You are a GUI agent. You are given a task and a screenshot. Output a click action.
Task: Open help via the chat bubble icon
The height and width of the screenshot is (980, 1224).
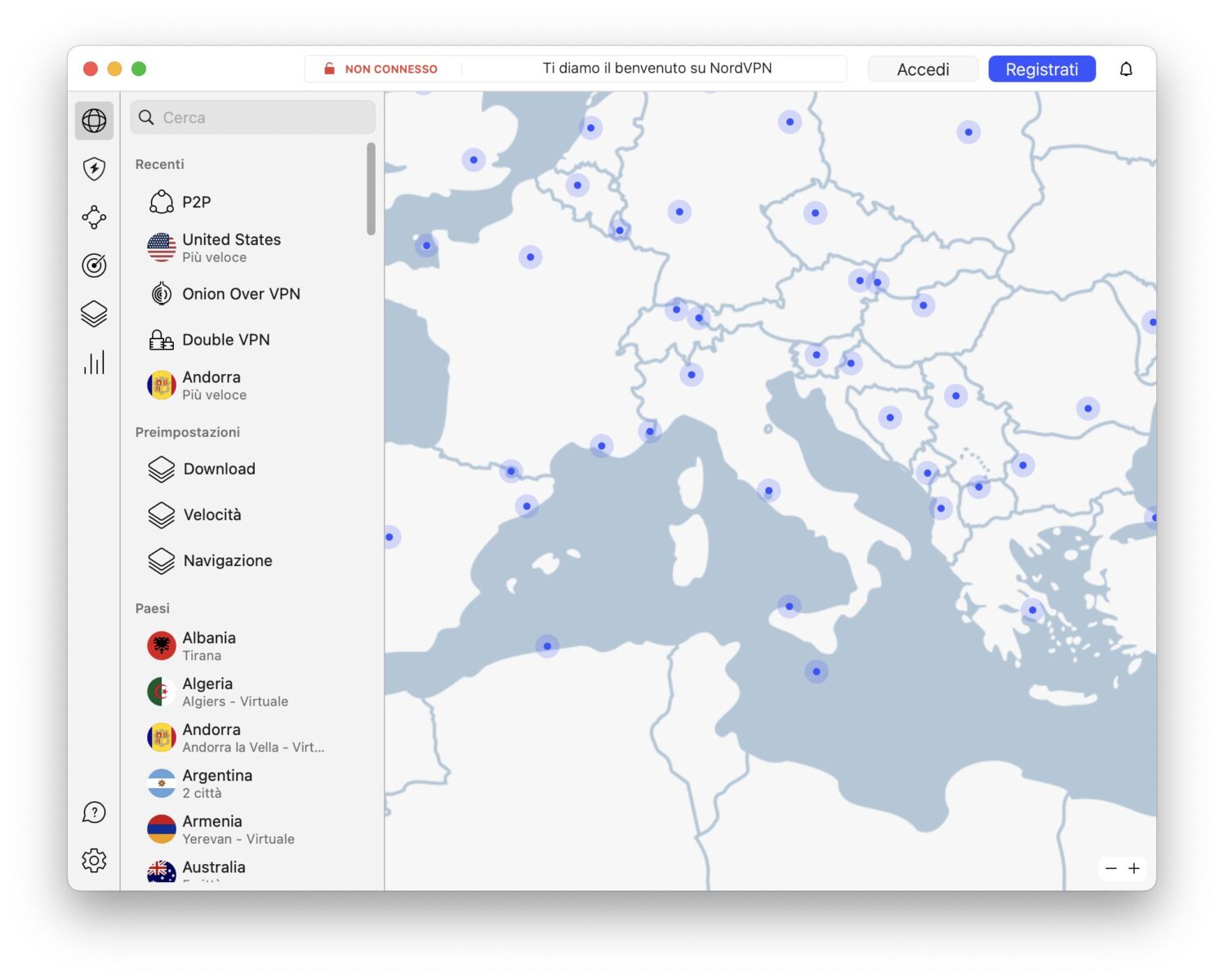[x=94, y=813]
